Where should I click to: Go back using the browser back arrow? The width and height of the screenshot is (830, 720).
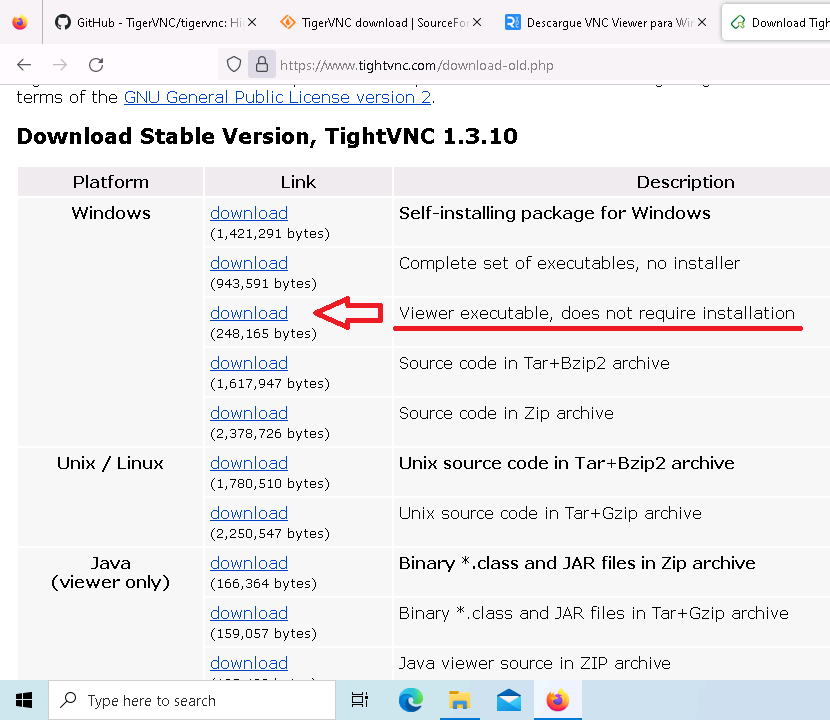pyautogui.click(x=24, y=65)
